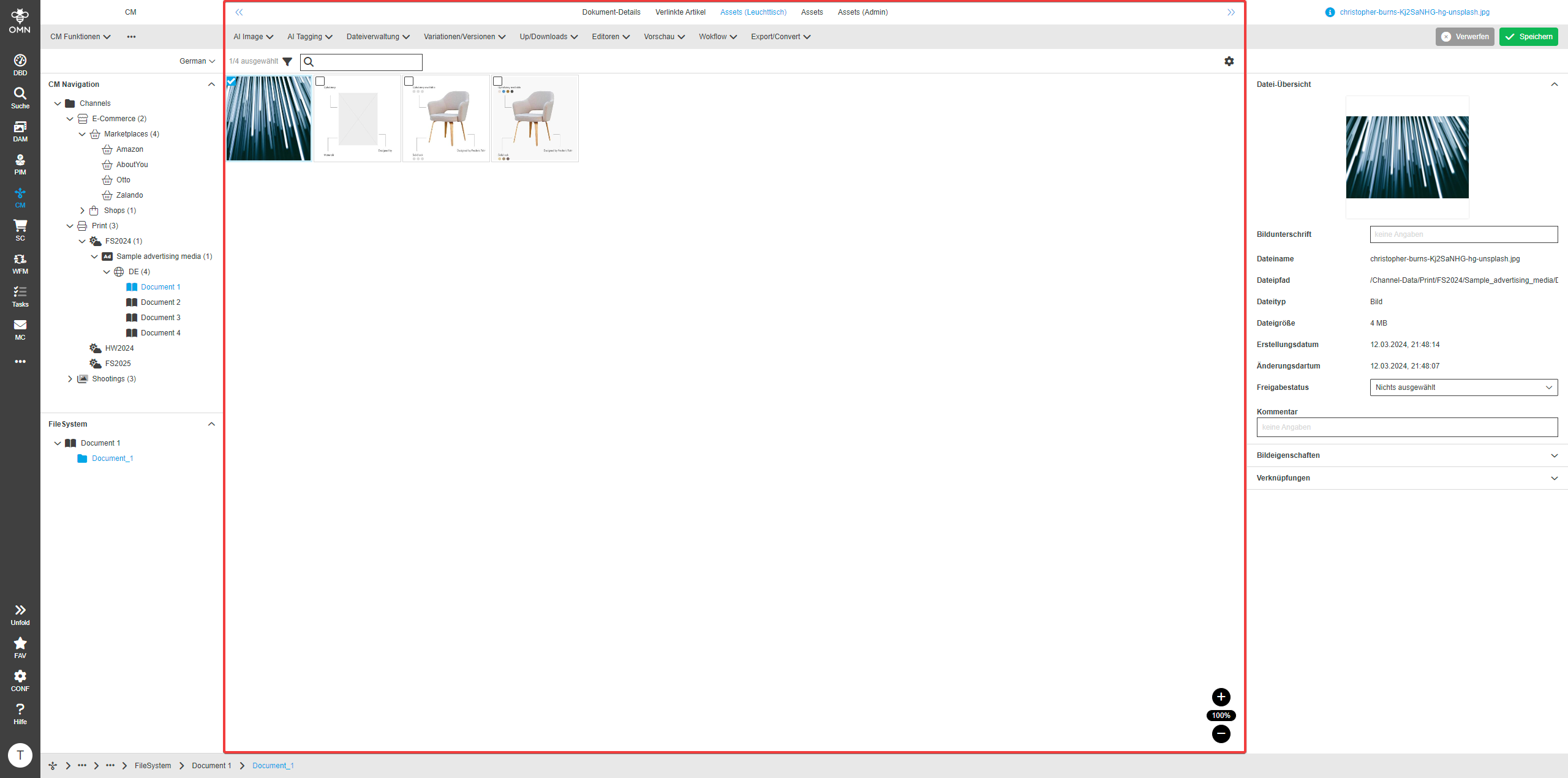
Task: Open the DAM module in sidebar
Action: click(20, 130)
